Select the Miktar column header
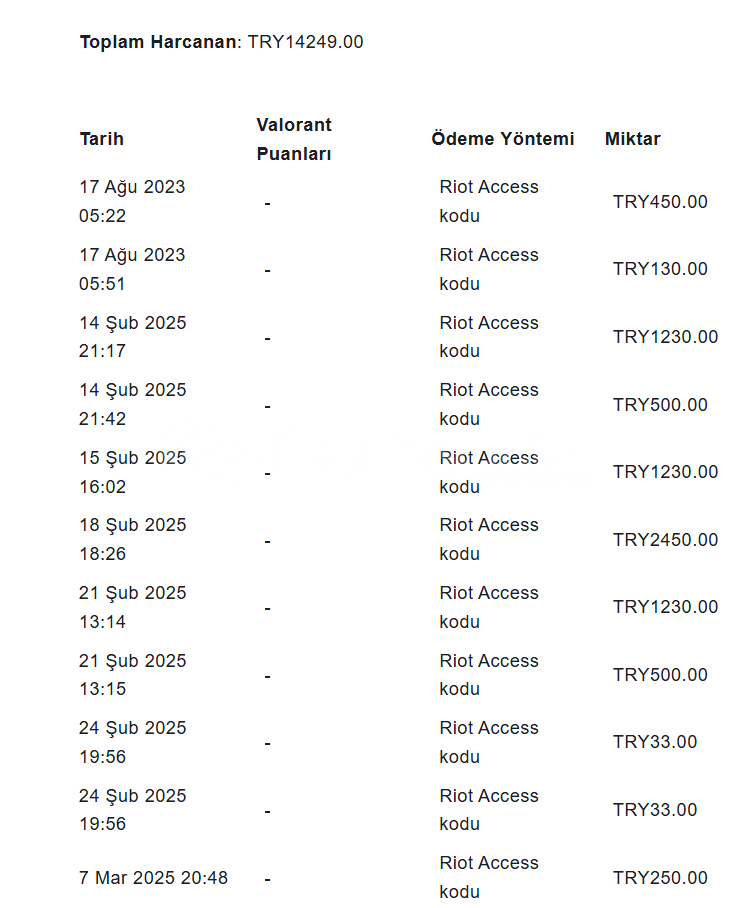The width and height of the screenshot is (753, 908). (x=633, y=139)
